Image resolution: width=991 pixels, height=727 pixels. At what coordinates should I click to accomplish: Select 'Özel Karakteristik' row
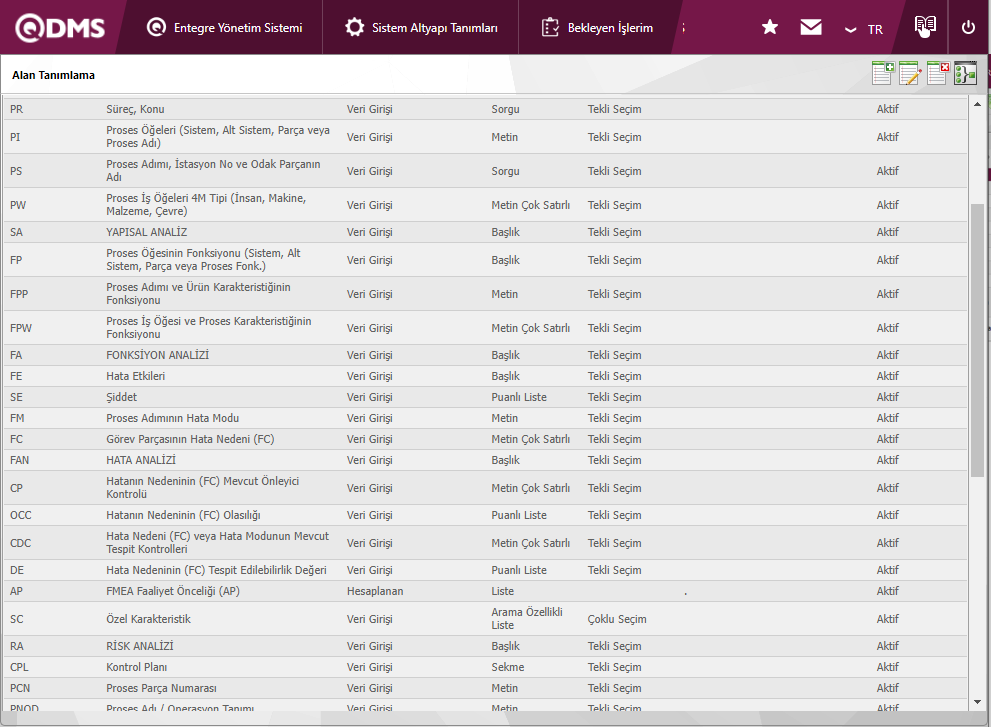(x=485, y=619)
